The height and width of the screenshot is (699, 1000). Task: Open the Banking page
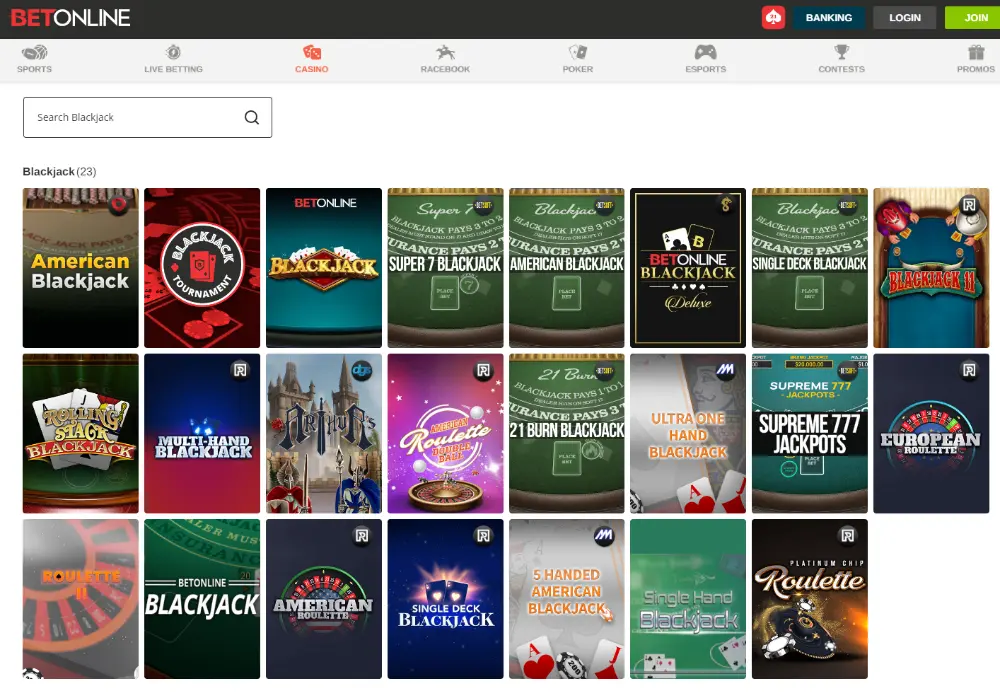(828, 18)
